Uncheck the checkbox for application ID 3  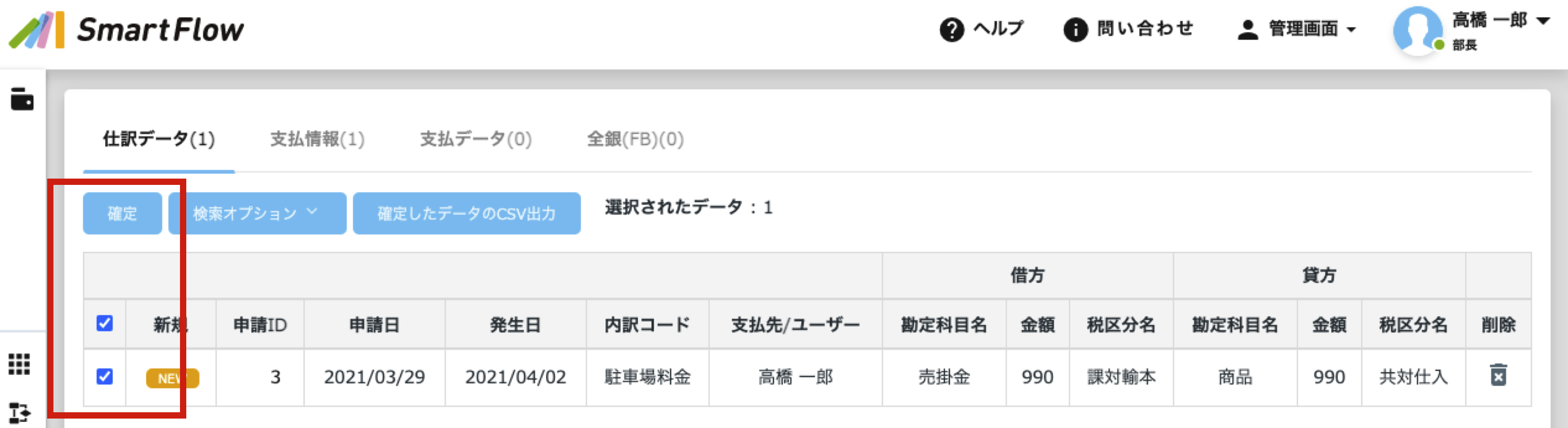coord(105,376)
